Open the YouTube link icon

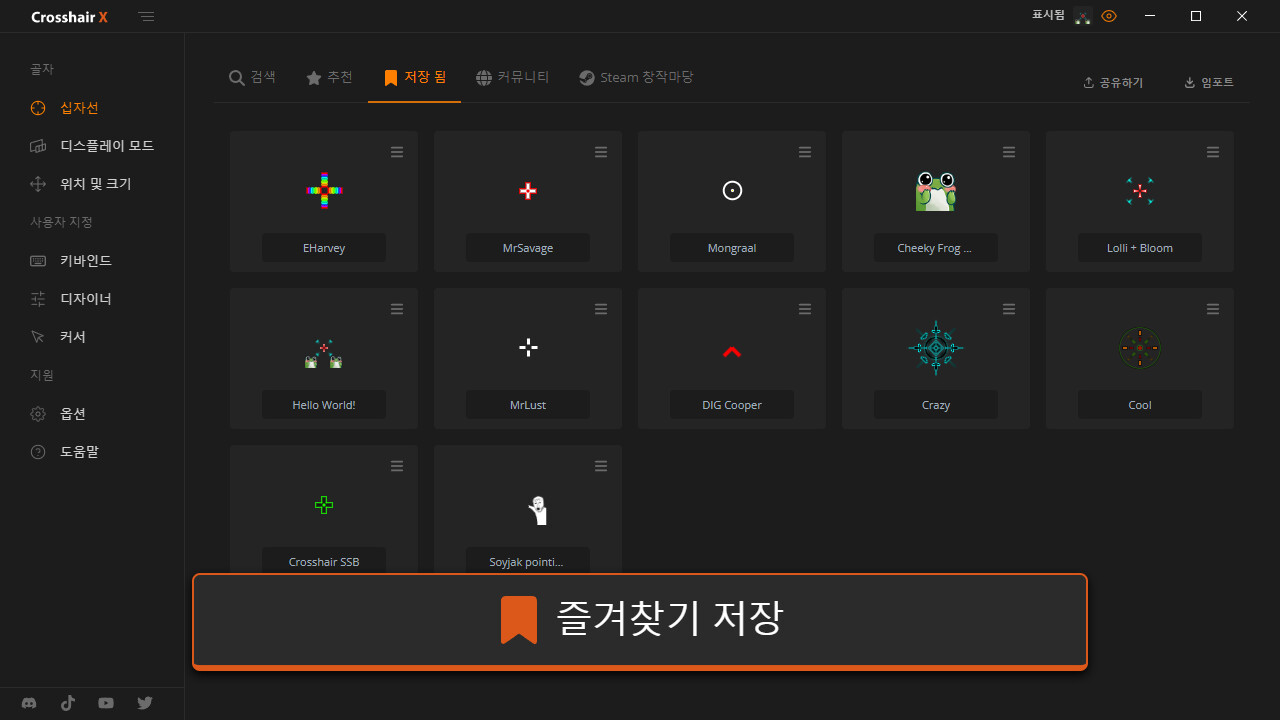pos(106,703)
